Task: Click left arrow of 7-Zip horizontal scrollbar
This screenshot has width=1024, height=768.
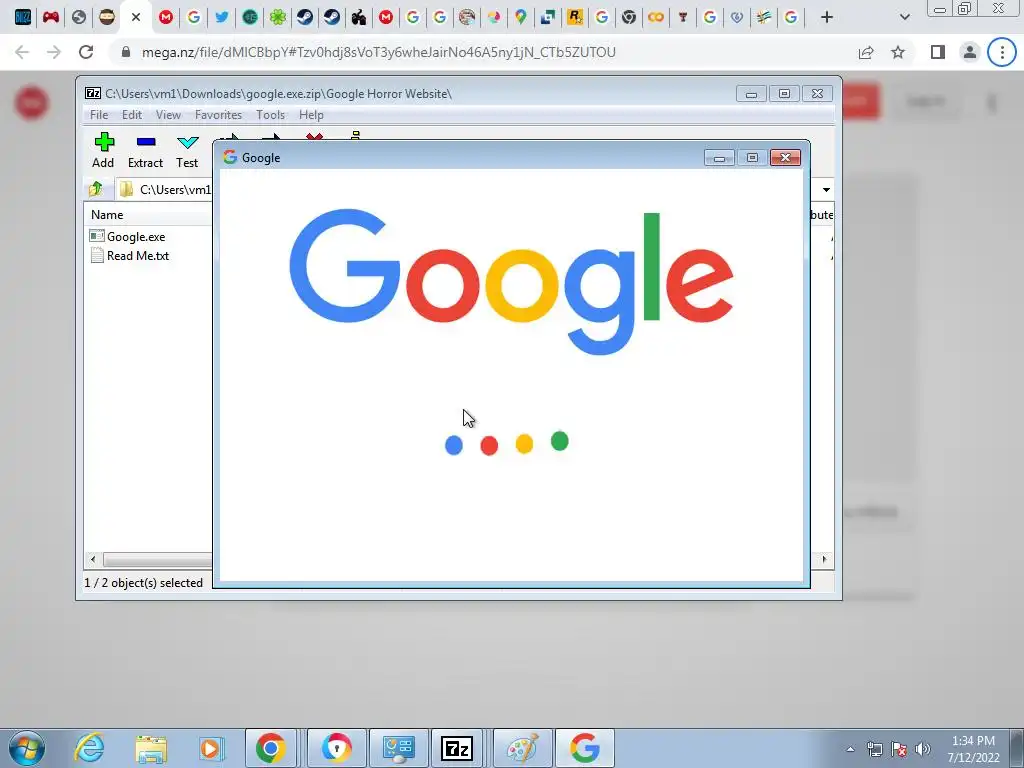Action: 93,560
